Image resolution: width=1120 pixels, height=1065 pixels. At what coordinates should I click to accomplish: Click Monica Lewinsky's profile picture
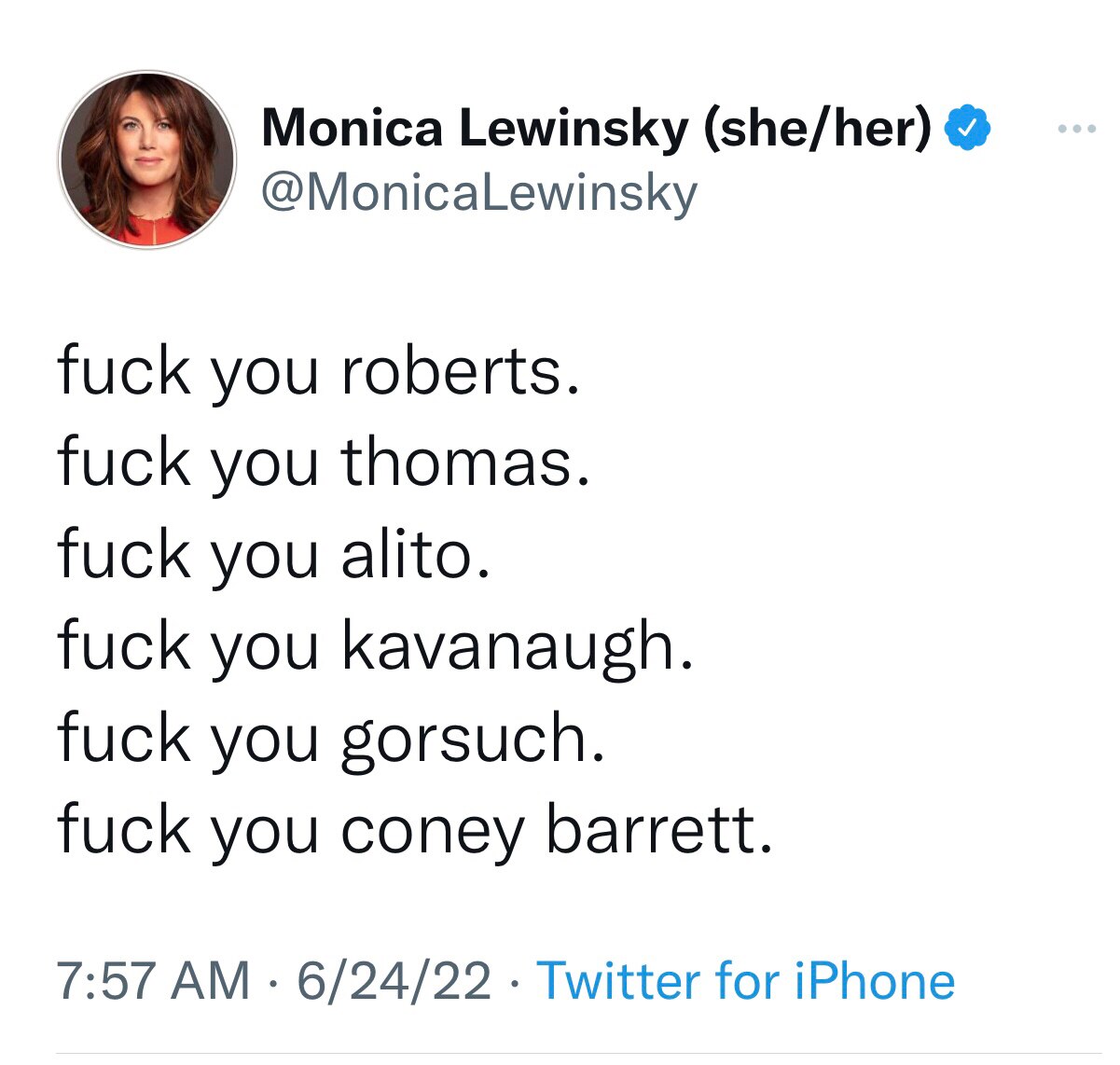[149, 160]
